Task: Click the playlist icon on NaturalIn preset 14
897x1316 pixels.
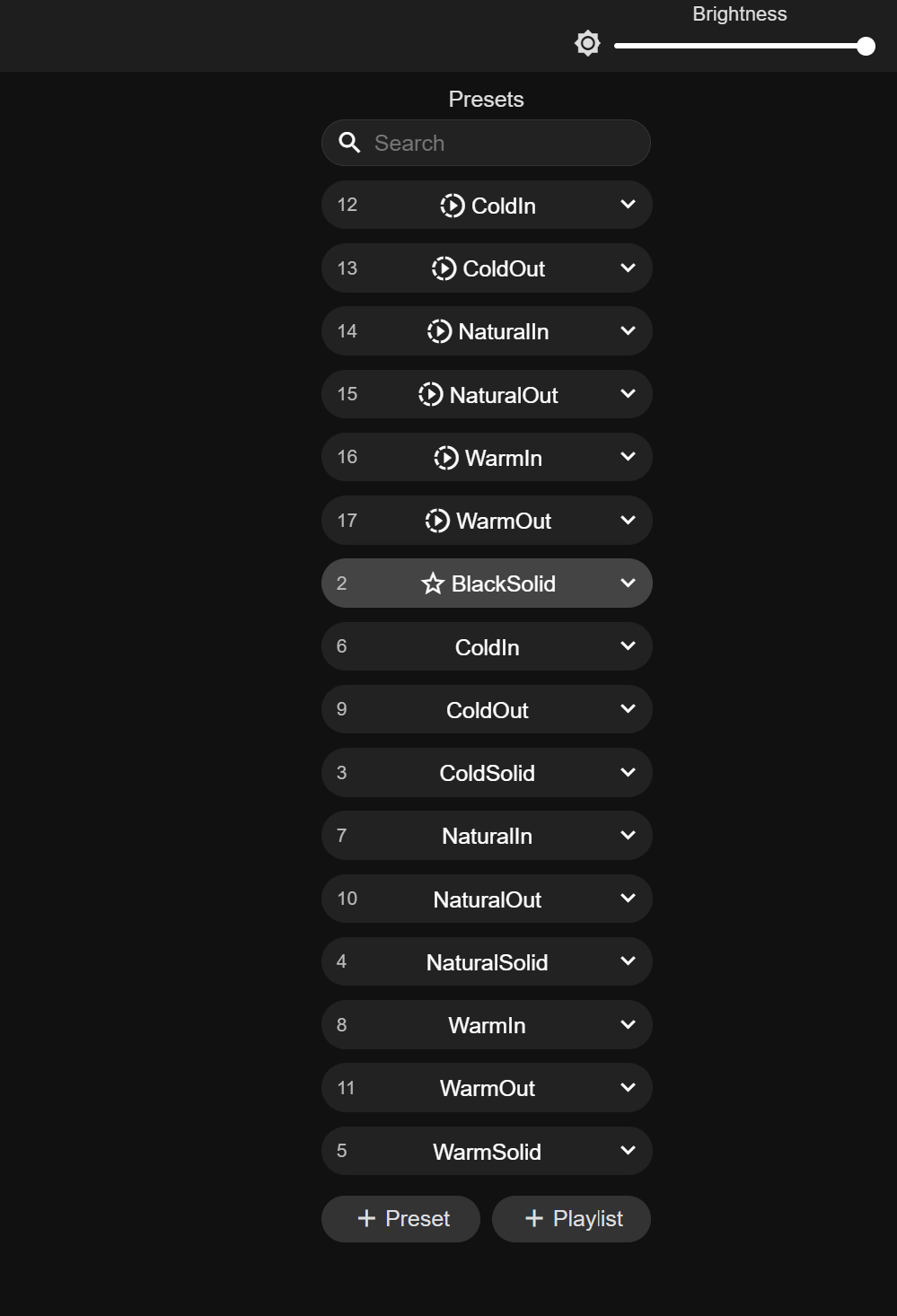Action: (x=439, y=331)
